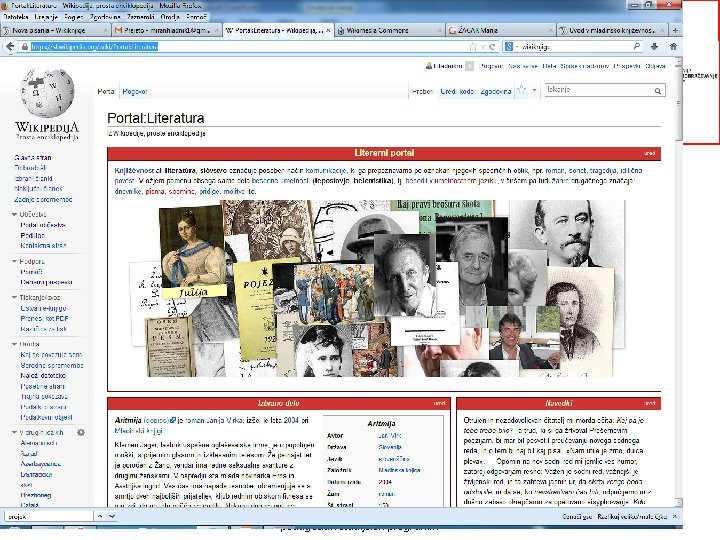Open the Zaznamki menu
Image resolution: width=720 pixels, height=540 pixels.
point(141,17)
